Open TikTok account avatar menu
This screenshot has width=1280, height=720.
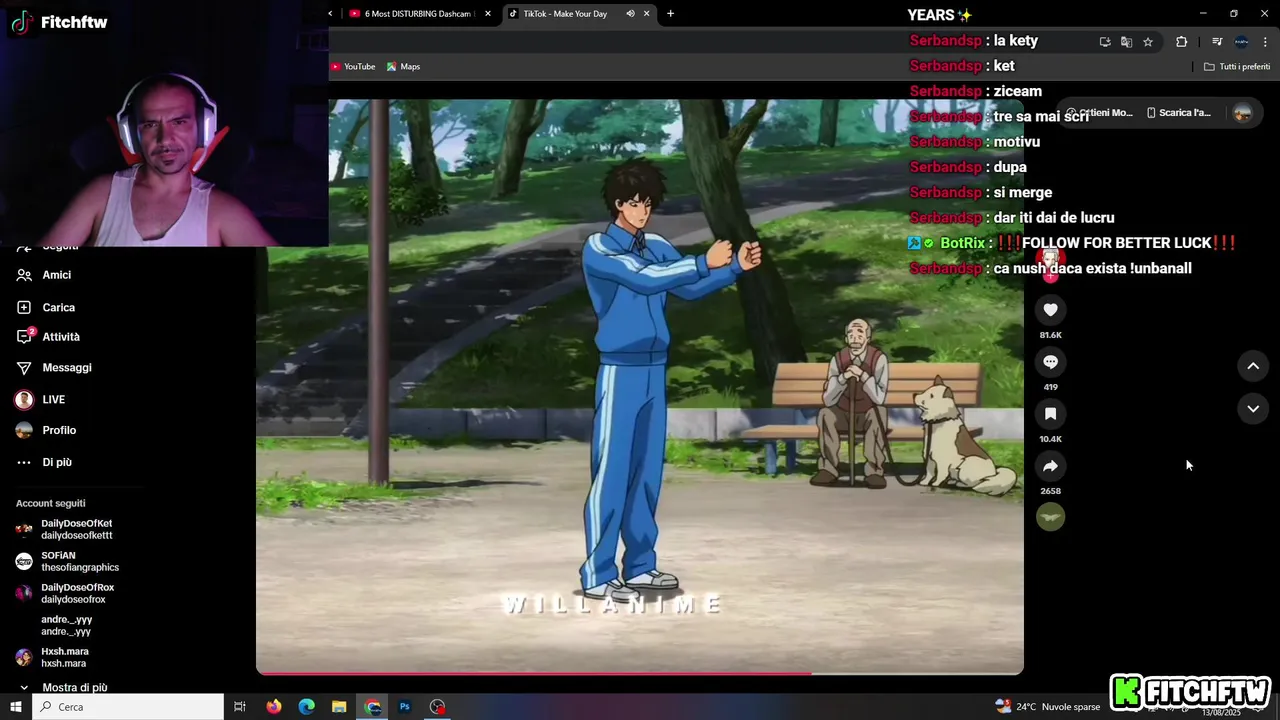click(1243, 113)
